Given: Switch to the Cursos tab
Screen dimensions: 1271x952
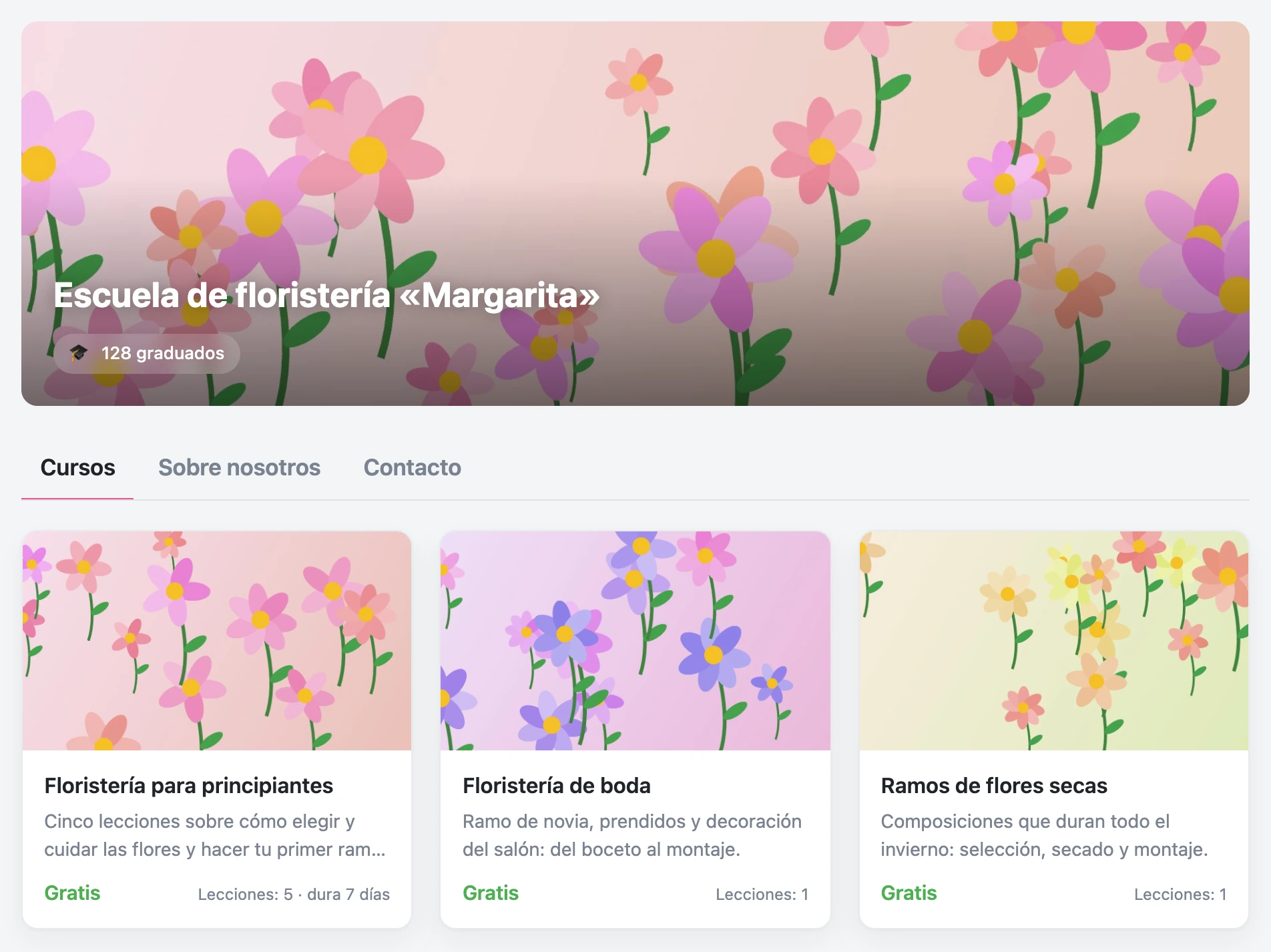Looking at the screenshot, I should tap(77, 467).
